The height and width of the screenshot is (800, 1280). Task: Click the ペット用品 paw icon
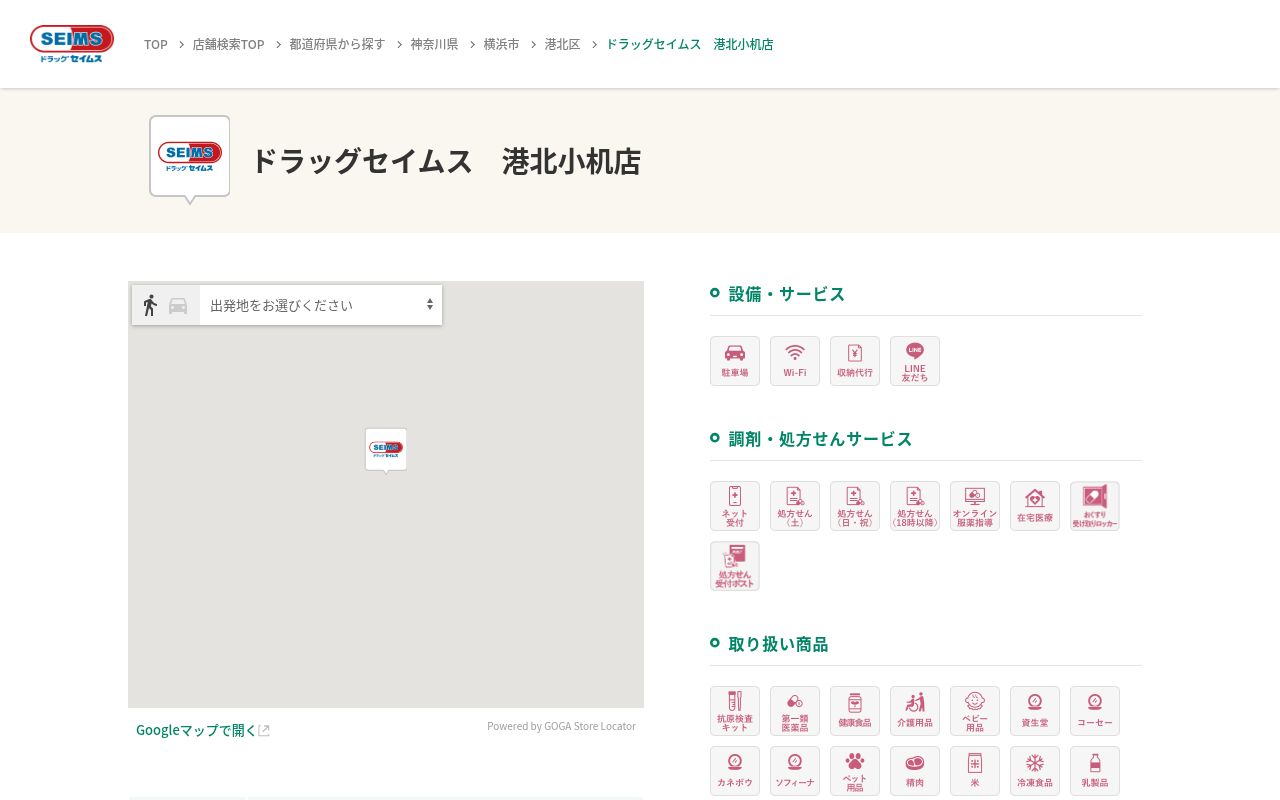click(x=855, y=771)
